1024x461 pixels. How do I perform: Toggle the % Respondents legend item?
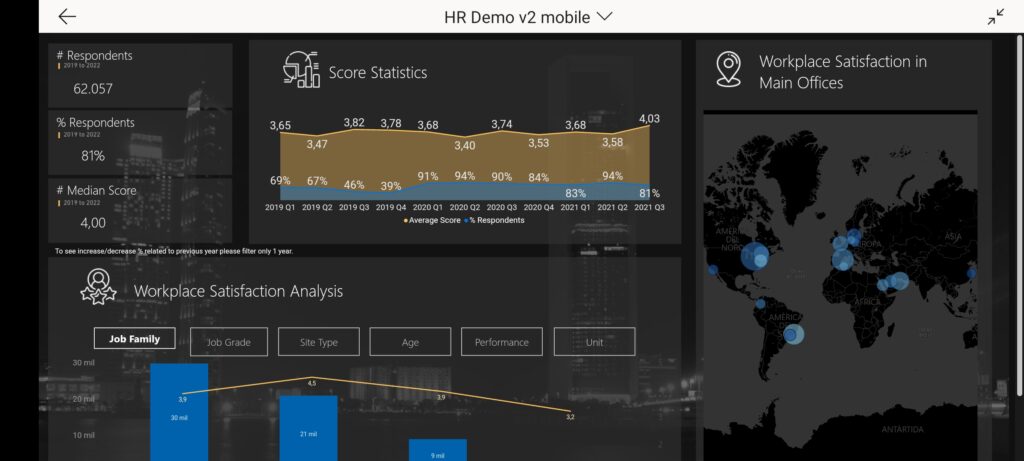494,220
